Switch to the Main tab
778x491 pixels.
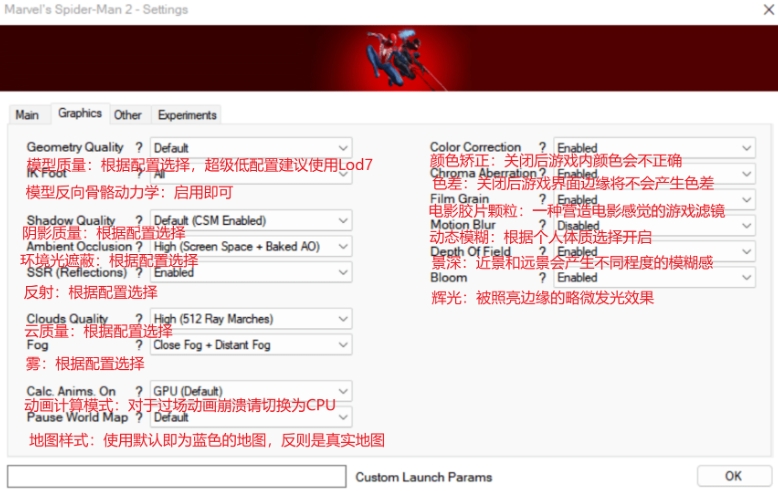(27, 115)
